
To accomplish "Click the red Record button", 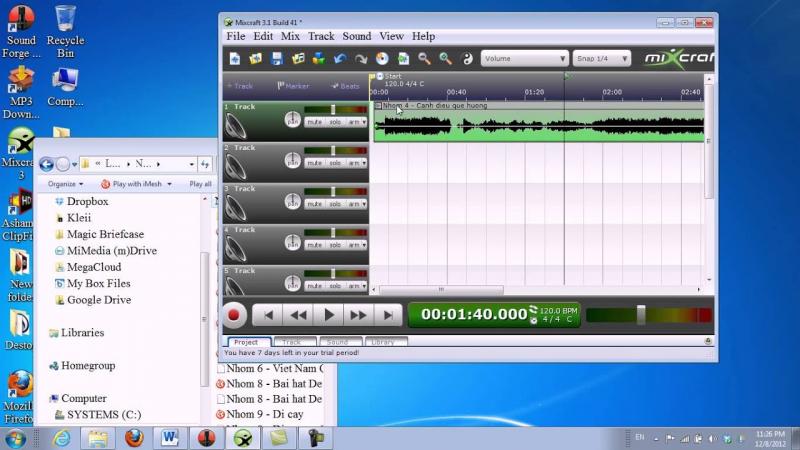I will point(234,315).
